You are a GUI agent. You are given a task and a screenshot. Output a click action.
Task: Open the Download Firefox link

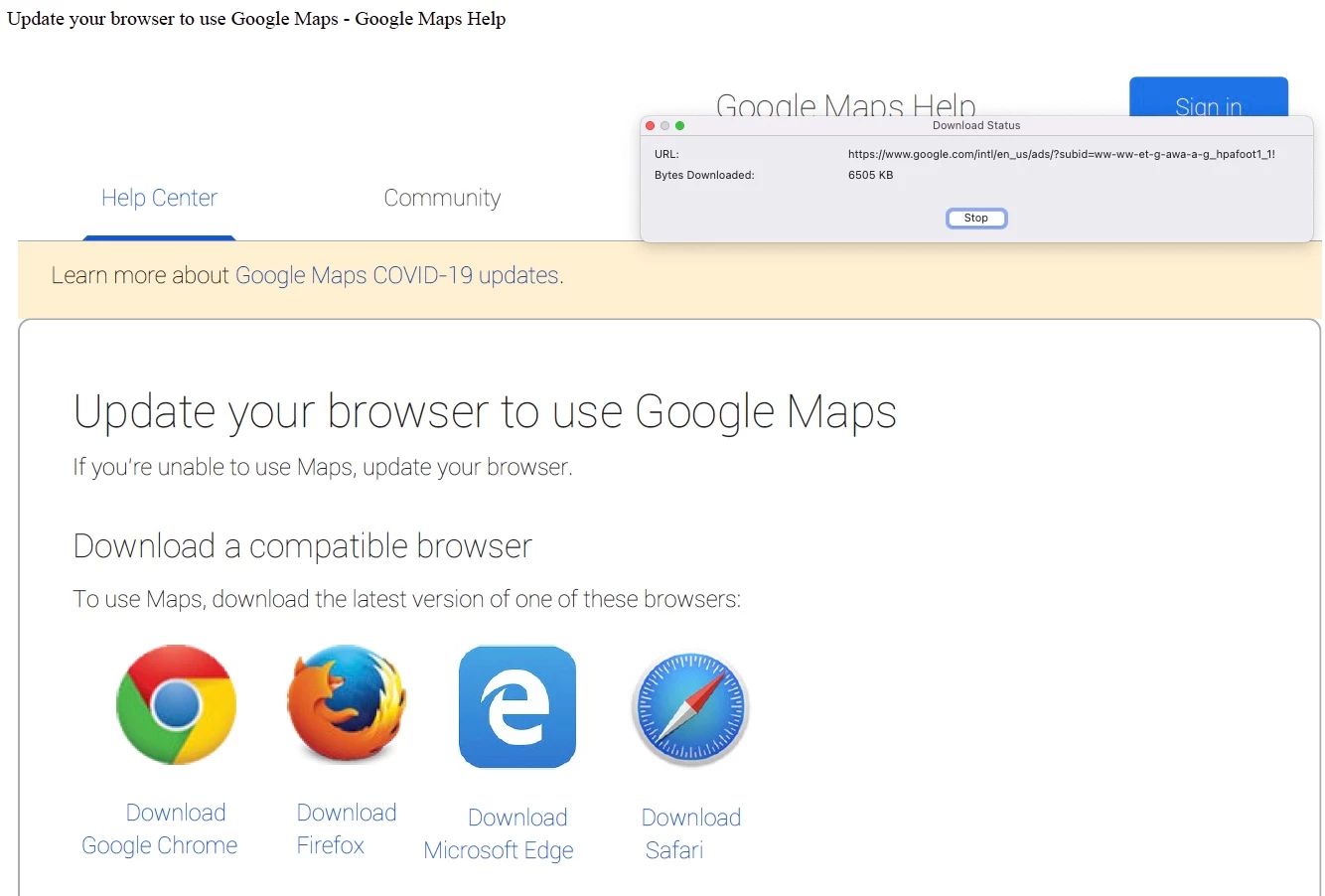coord(347,828)
